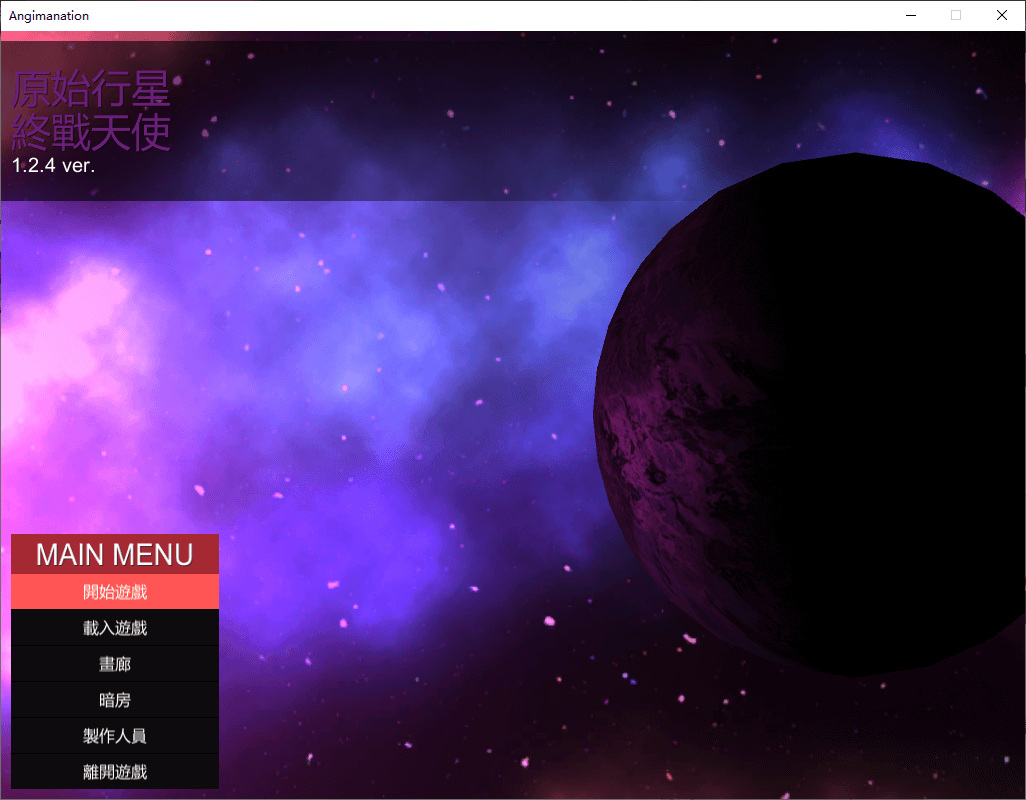
Task: Select 畫廊 gallery from main menu
Action: pyautogui.click(x=115, y=664)
